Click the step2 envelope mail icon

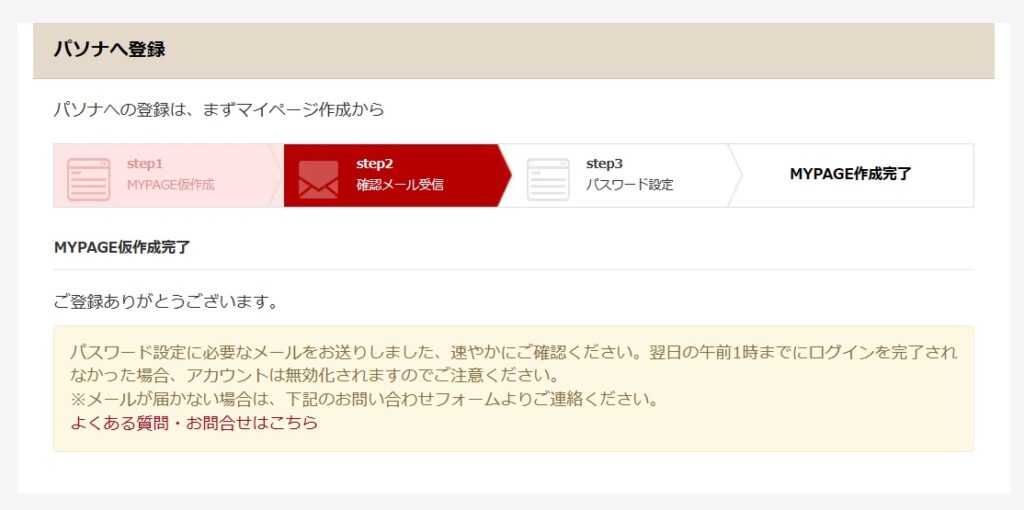click(318, 178)
